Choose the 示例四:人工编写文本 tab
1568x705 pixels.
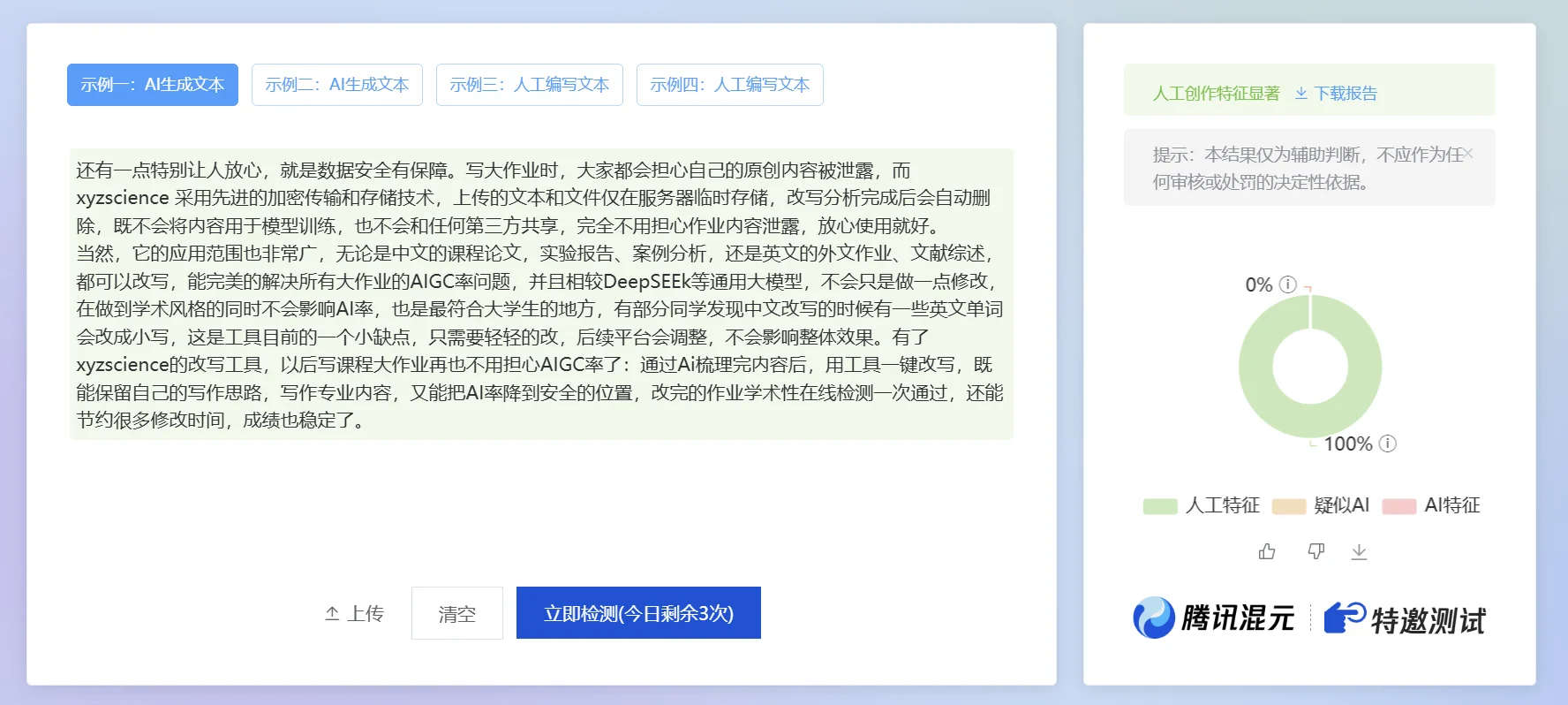tap(730, 85)
